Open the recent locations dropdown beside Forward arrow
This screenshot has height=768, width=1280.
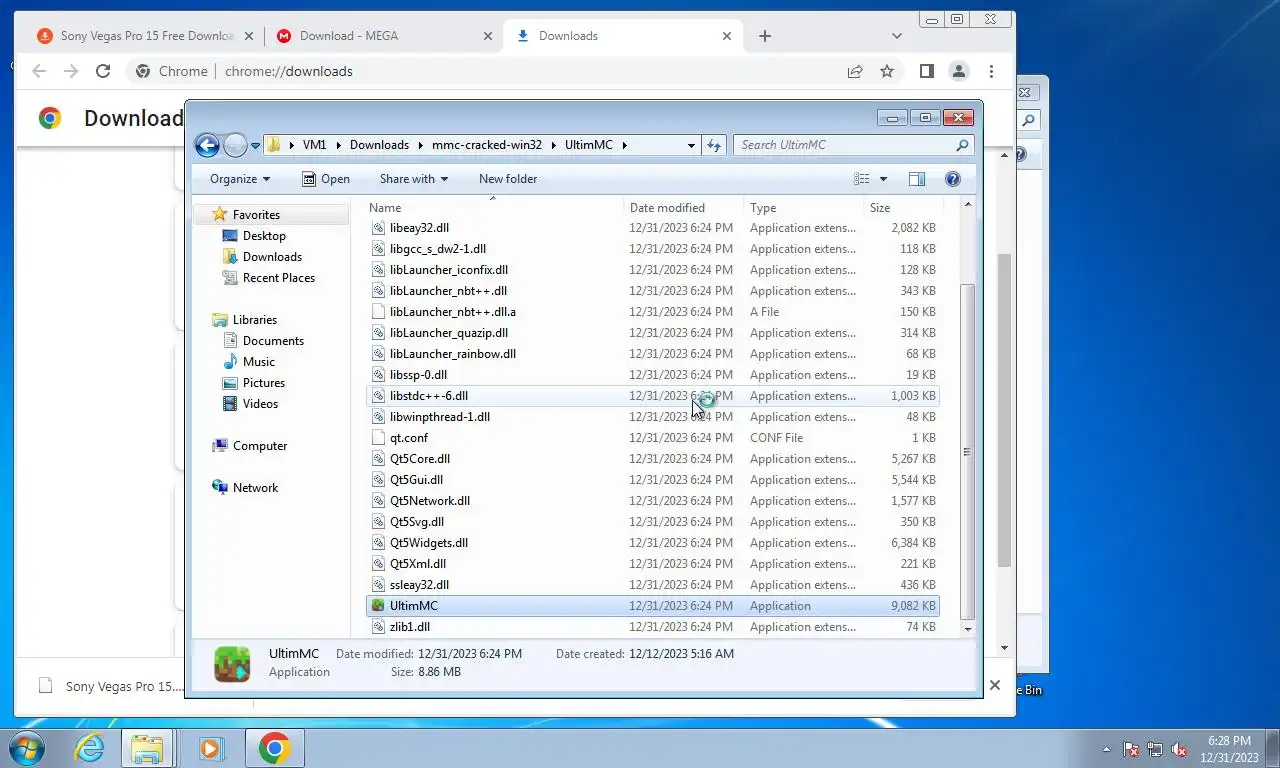255,145
